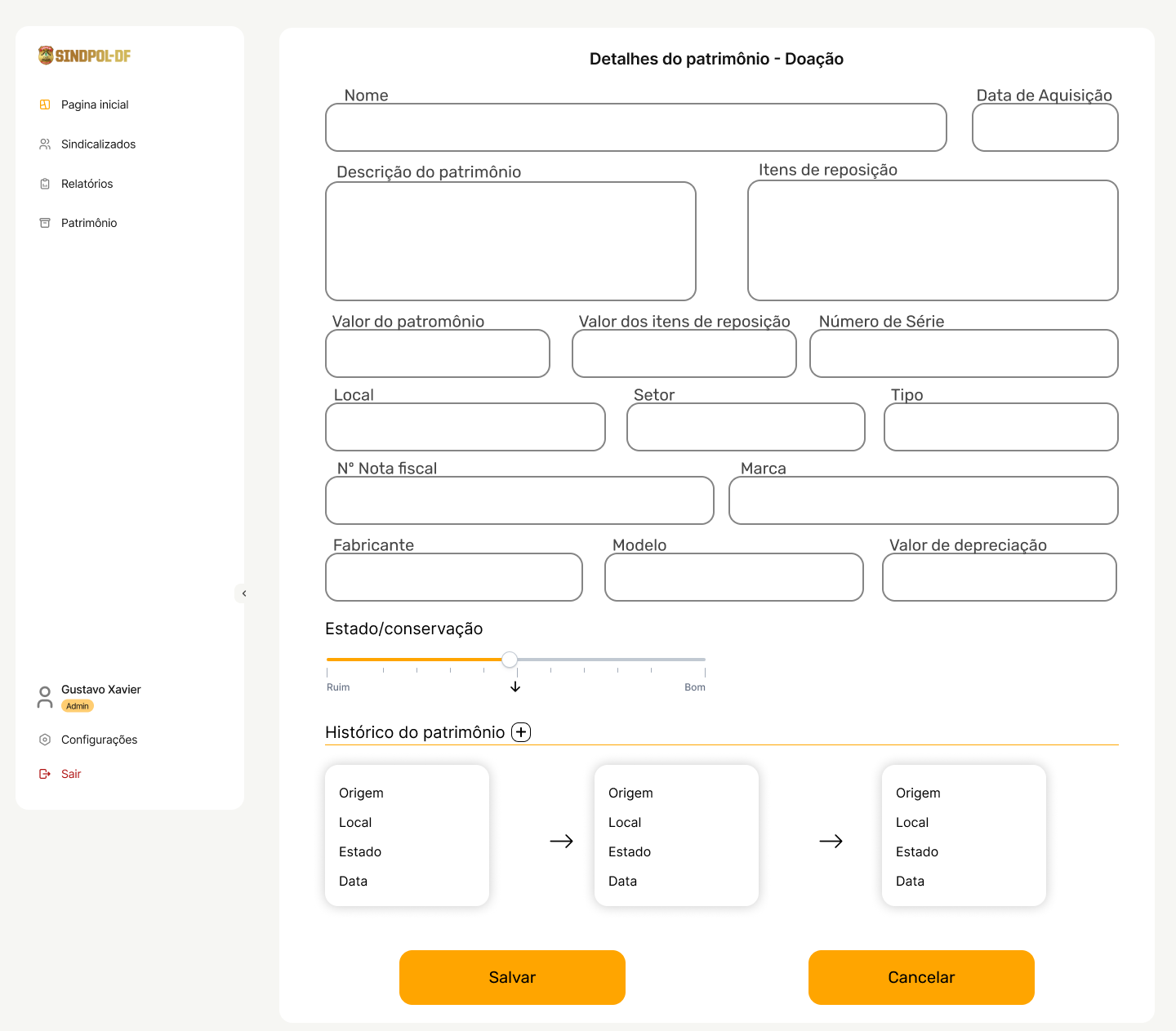1176x1031 pixels.
Task: Click the Tipo input field
Action: [1001, 427]
